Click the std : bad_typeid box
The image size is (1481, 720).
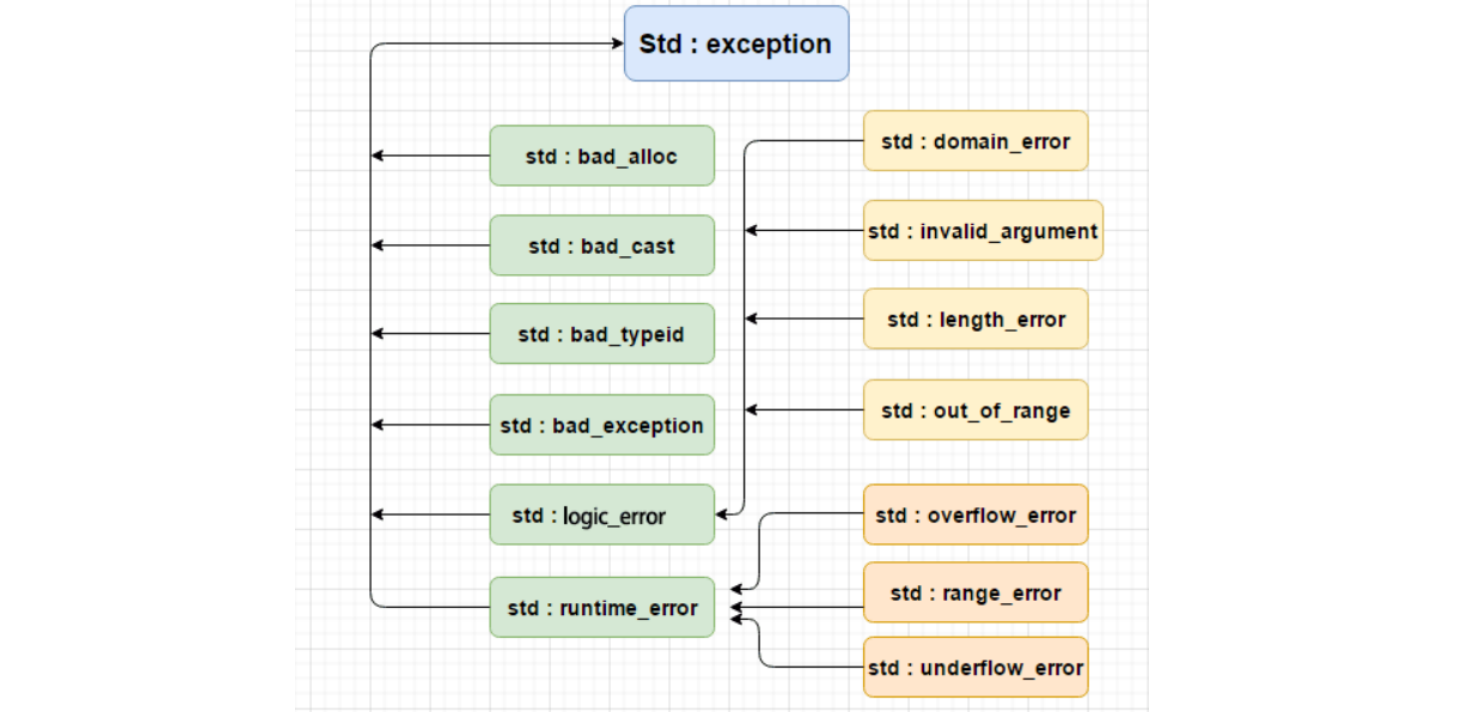point(602,334)
